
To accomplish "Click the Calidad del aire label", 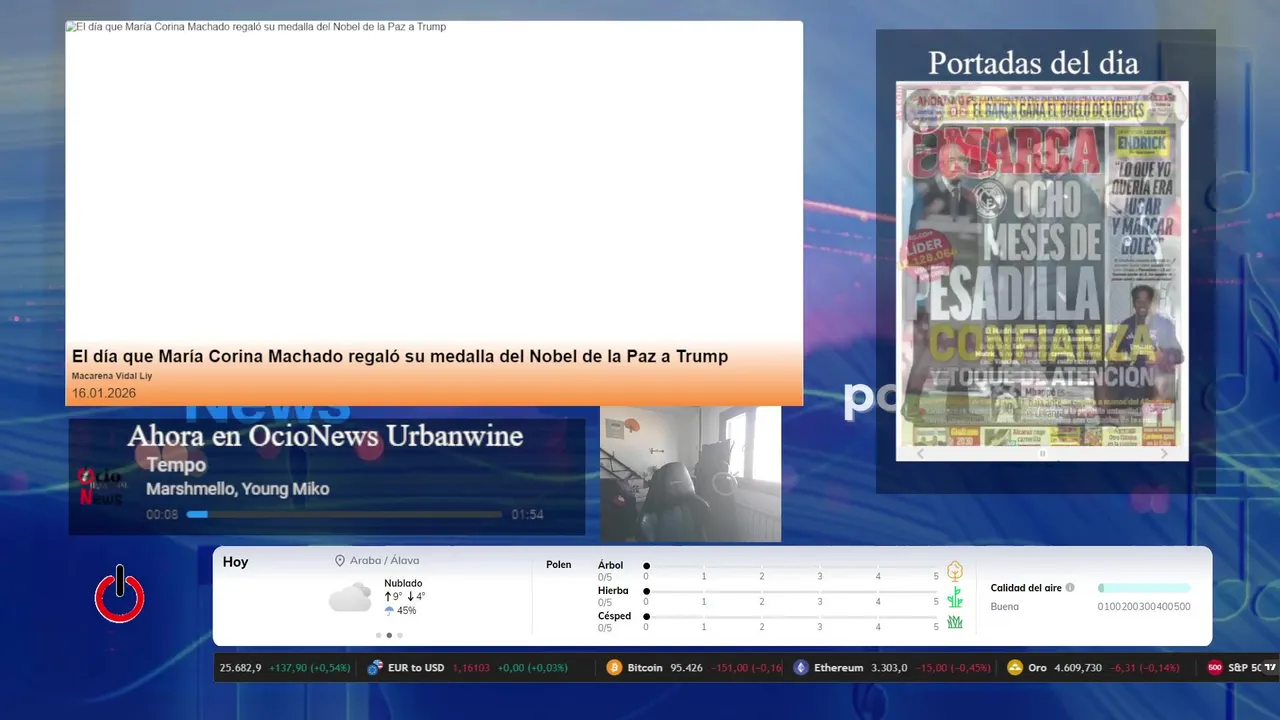I will (x=1026, y=588).
